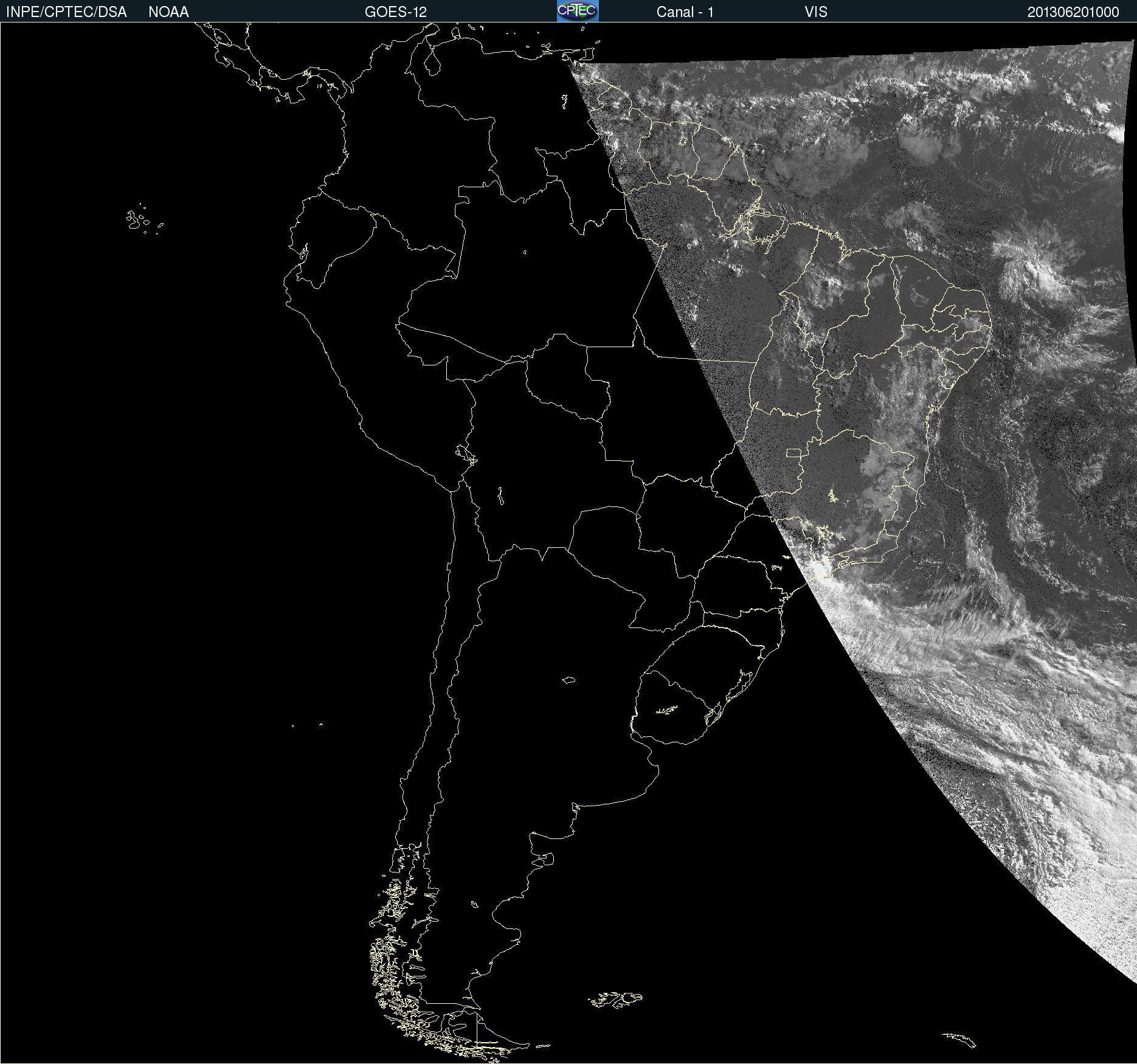Click the VIS channel label
Image resolution: width=1137 pixels, height=1064 pixels.
[x=816, y=12]
